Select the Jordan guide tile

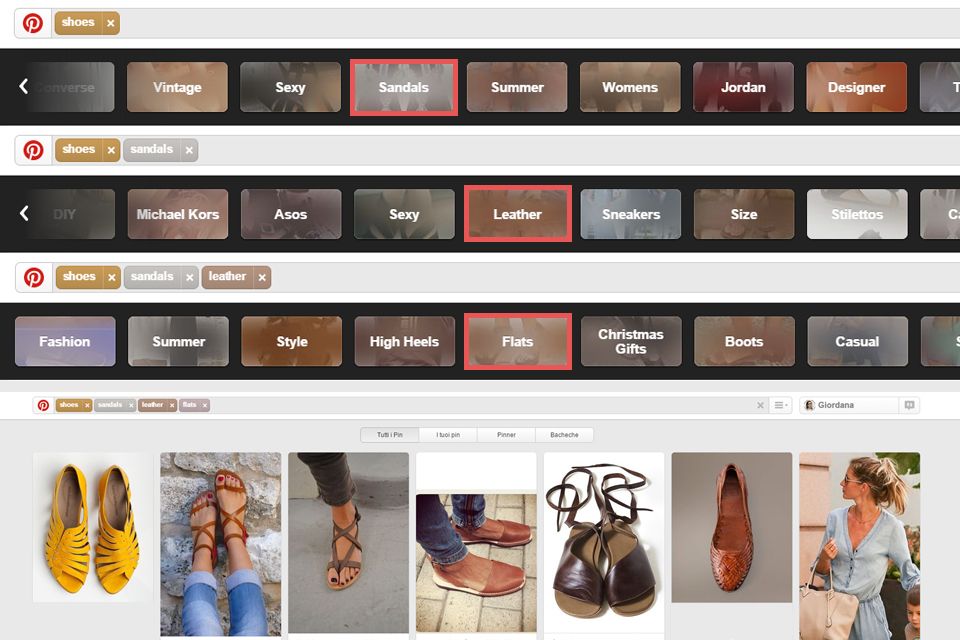pos(743,87)
